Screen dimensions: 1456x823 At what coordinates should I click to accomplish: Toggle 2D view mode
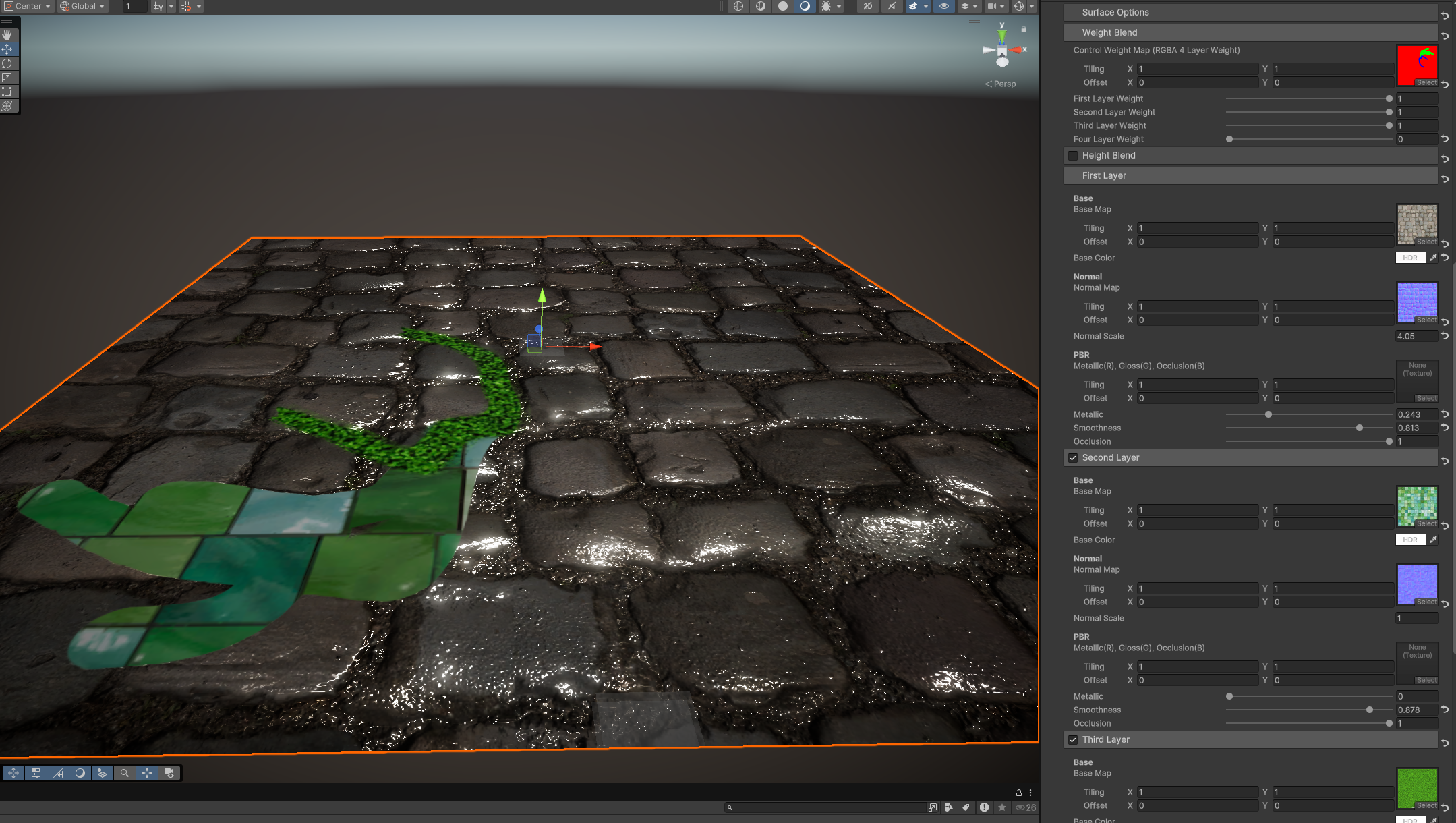tap(867, 6)
